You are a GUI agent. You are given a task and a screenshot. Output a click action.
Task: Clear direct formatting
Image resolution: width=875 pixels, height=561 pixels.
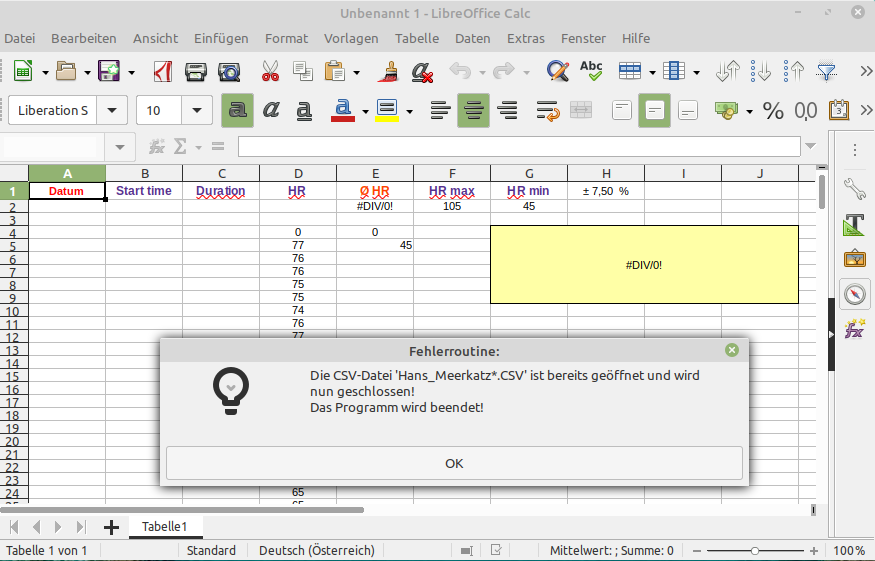pos(422,71)
